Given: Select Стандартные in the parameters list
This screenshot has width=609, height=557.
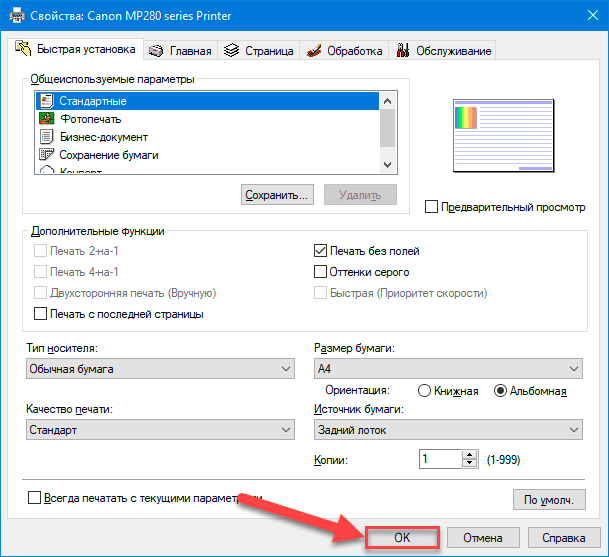Looking at the screenshot, I should pyautogui.click(x=207, y=101).
